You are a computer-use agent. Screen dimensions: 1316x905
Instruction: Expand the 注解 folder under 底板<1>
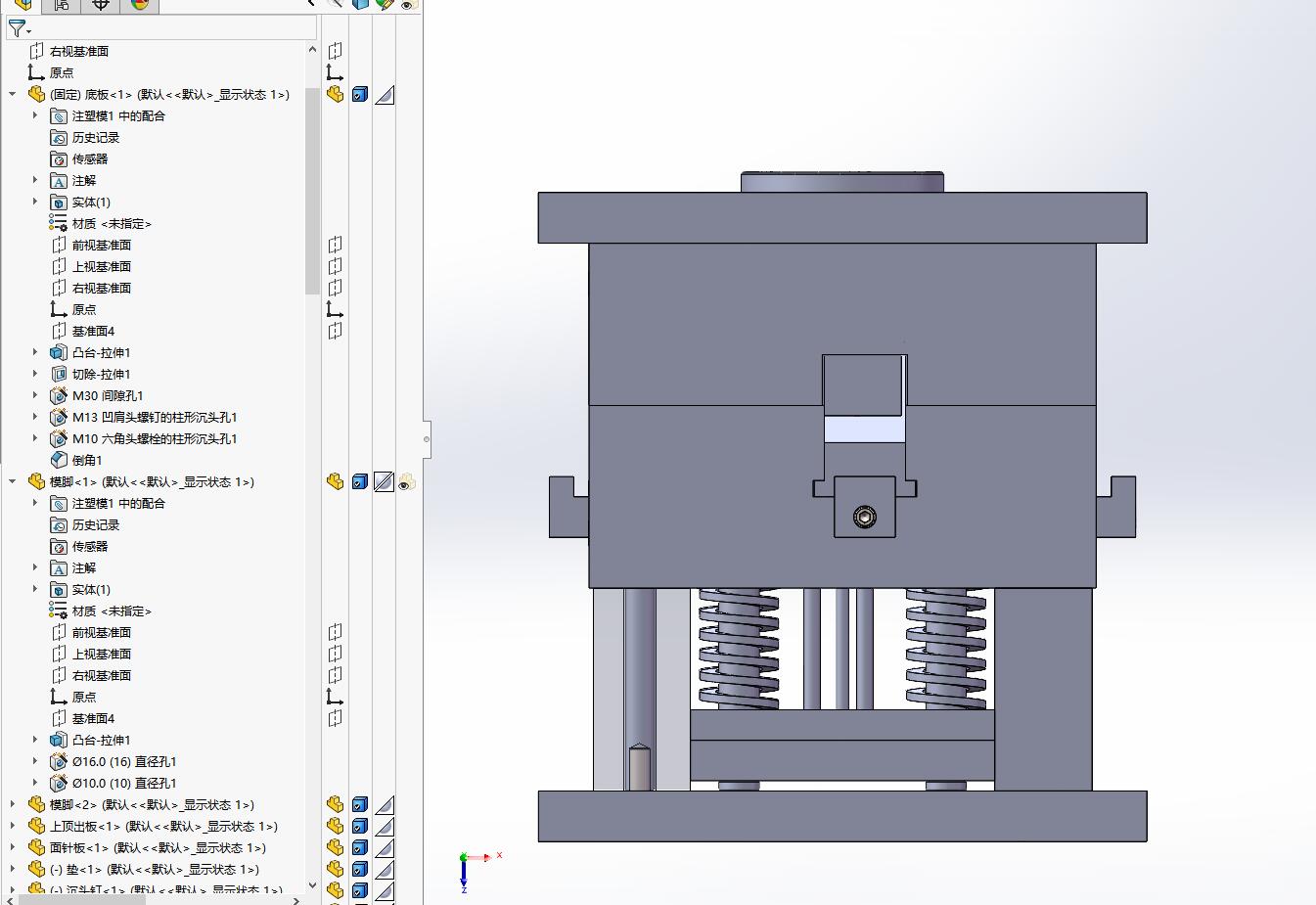click(x=35, y=181)
